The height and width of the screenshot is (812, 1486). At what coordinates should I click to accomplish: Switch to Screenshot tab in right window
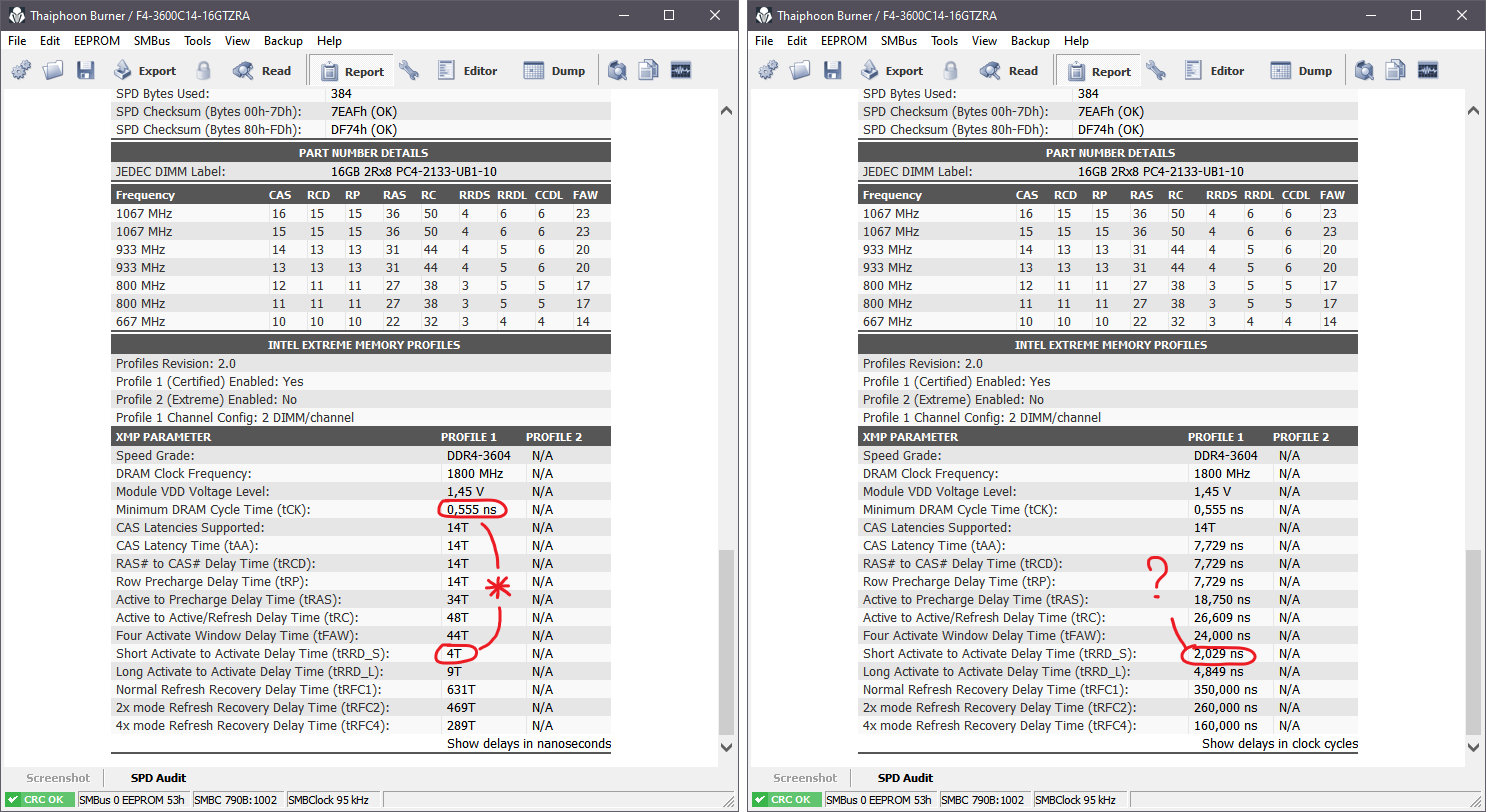pyautogui.click(x=805, y=778)
